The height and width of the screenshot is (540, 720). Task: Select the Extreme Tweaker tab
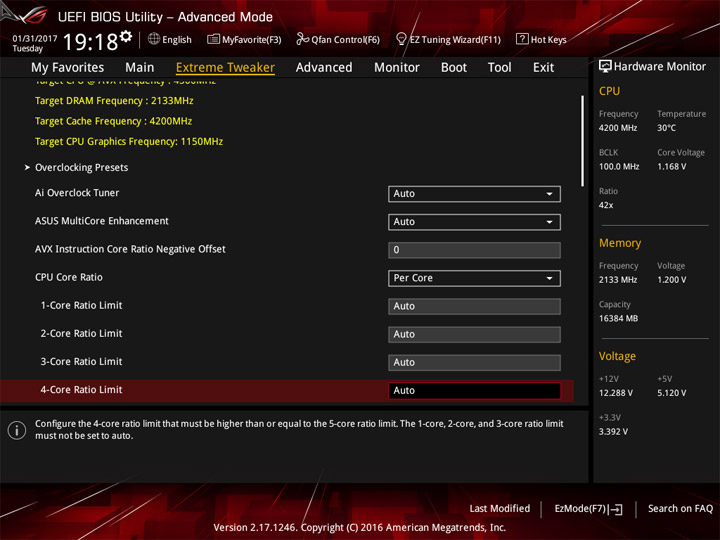coord(225,68)
